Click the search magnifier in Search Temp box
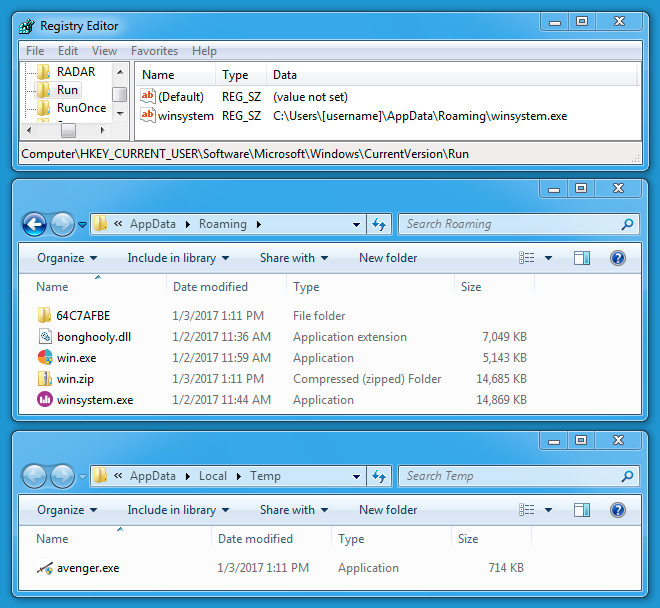 click(x=627, y=476)
